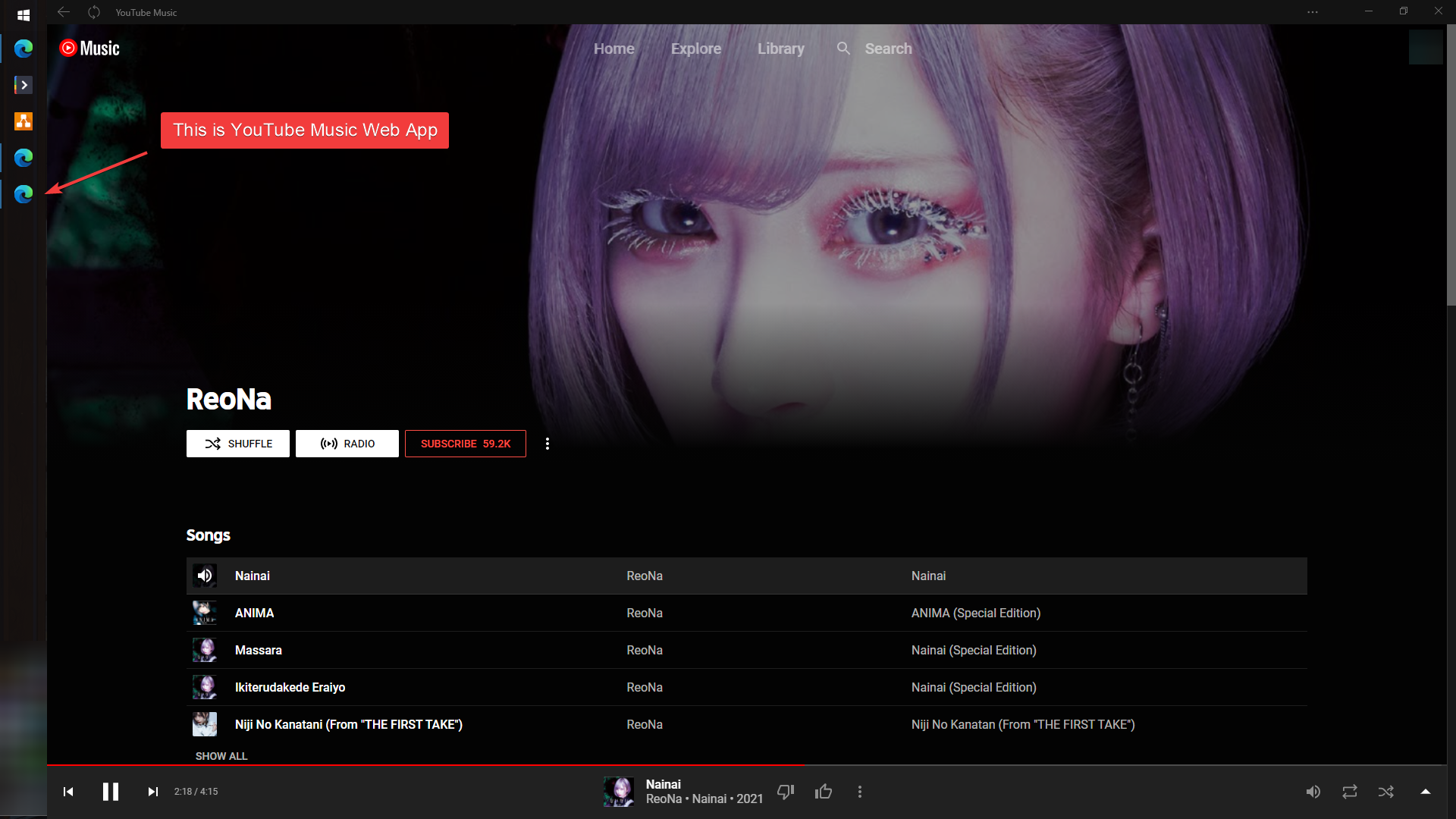The height and width of the screenshot is (819, 1456).
Task: Toggle shuffle in the player bar
Action: (1386, 792)
